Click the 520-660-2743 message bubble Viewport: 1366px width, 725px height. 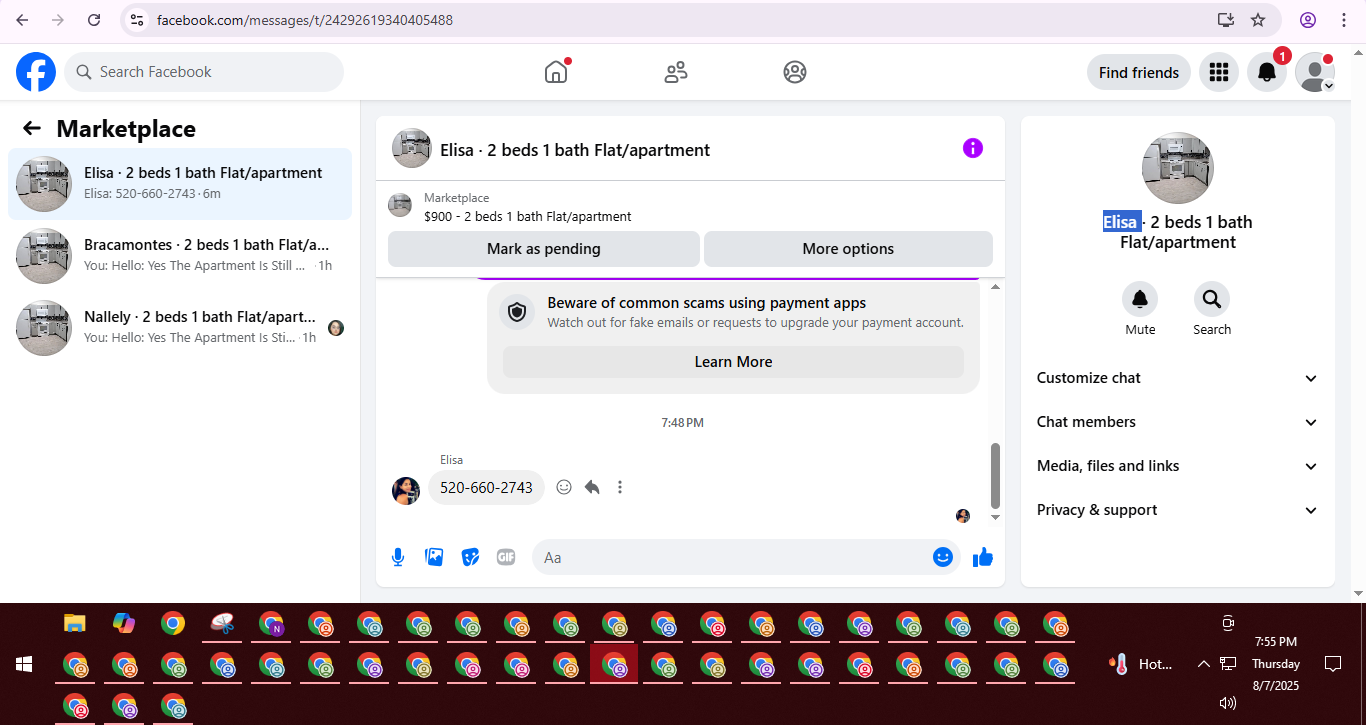[x=486, y=487]
